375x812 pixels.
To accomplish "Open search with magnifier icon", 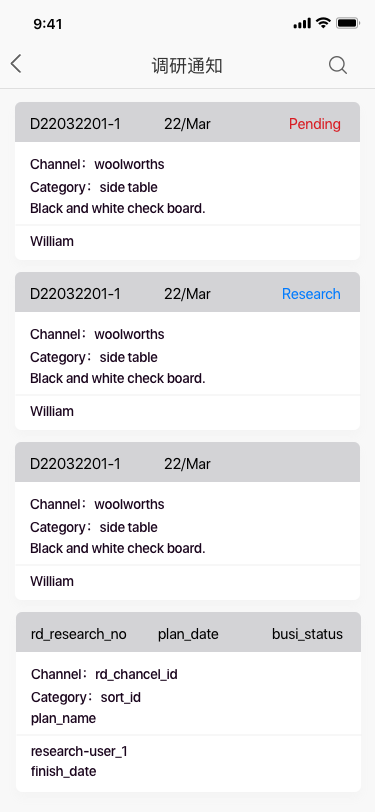I will [x=338, y=65].
